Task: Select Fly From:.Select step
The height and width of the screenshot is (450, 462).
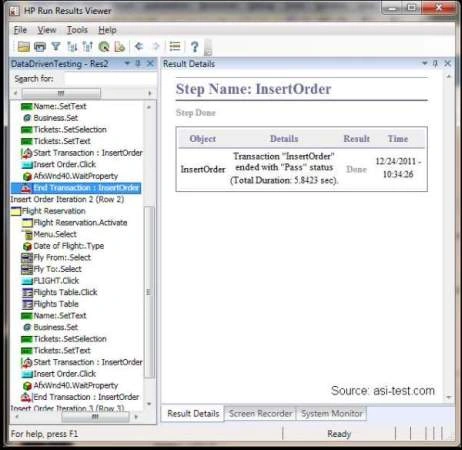Action: (x=56, y=257)
